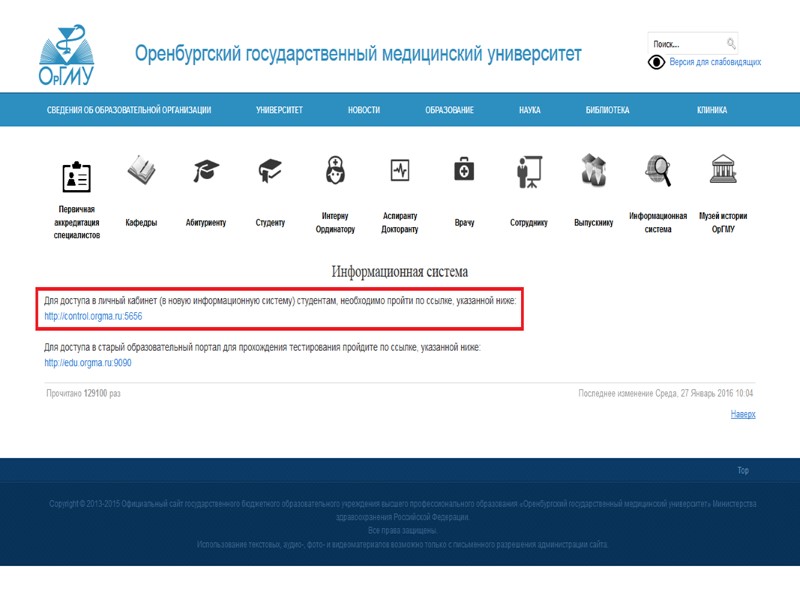Open the Музей истории ОрГМУ building icon
800x600 pixels.
(723, 169)
